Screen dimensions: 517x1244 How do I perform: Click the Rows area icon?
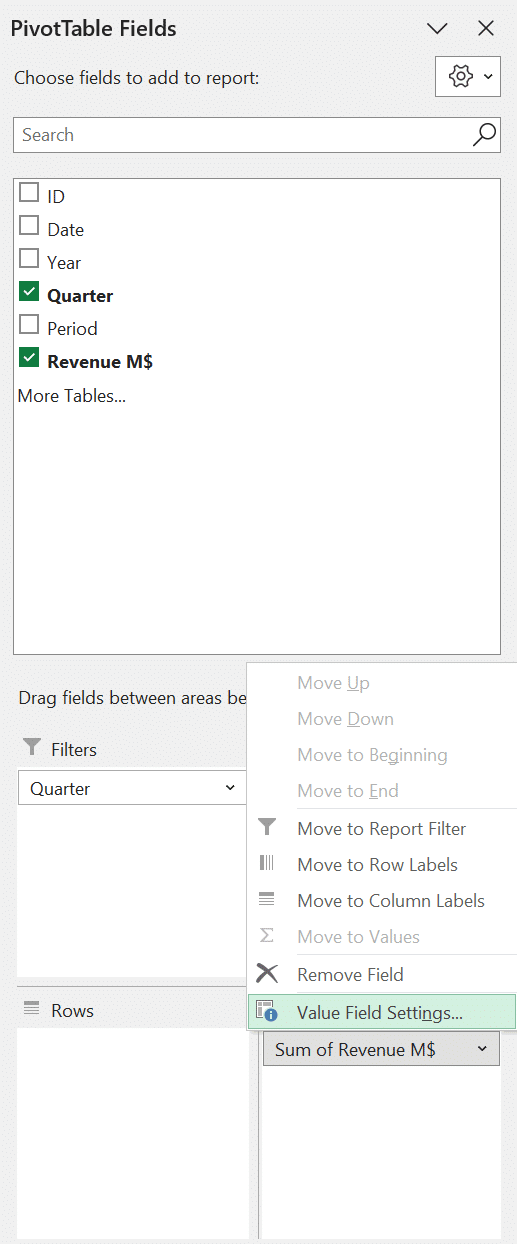pos(32,1010)
